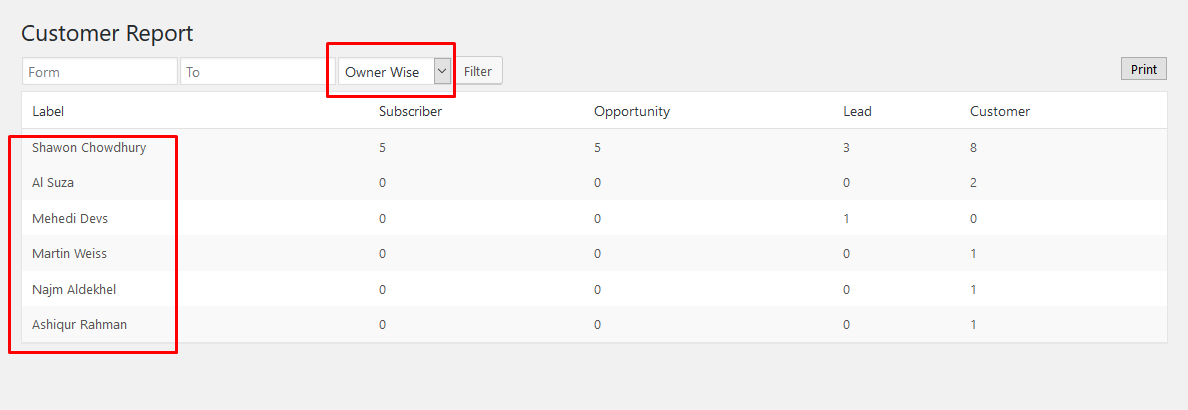Click the dropdown arrow beside Owner Wise
Viewport: 1188px width, 410px height.
[x=442, y=72]
